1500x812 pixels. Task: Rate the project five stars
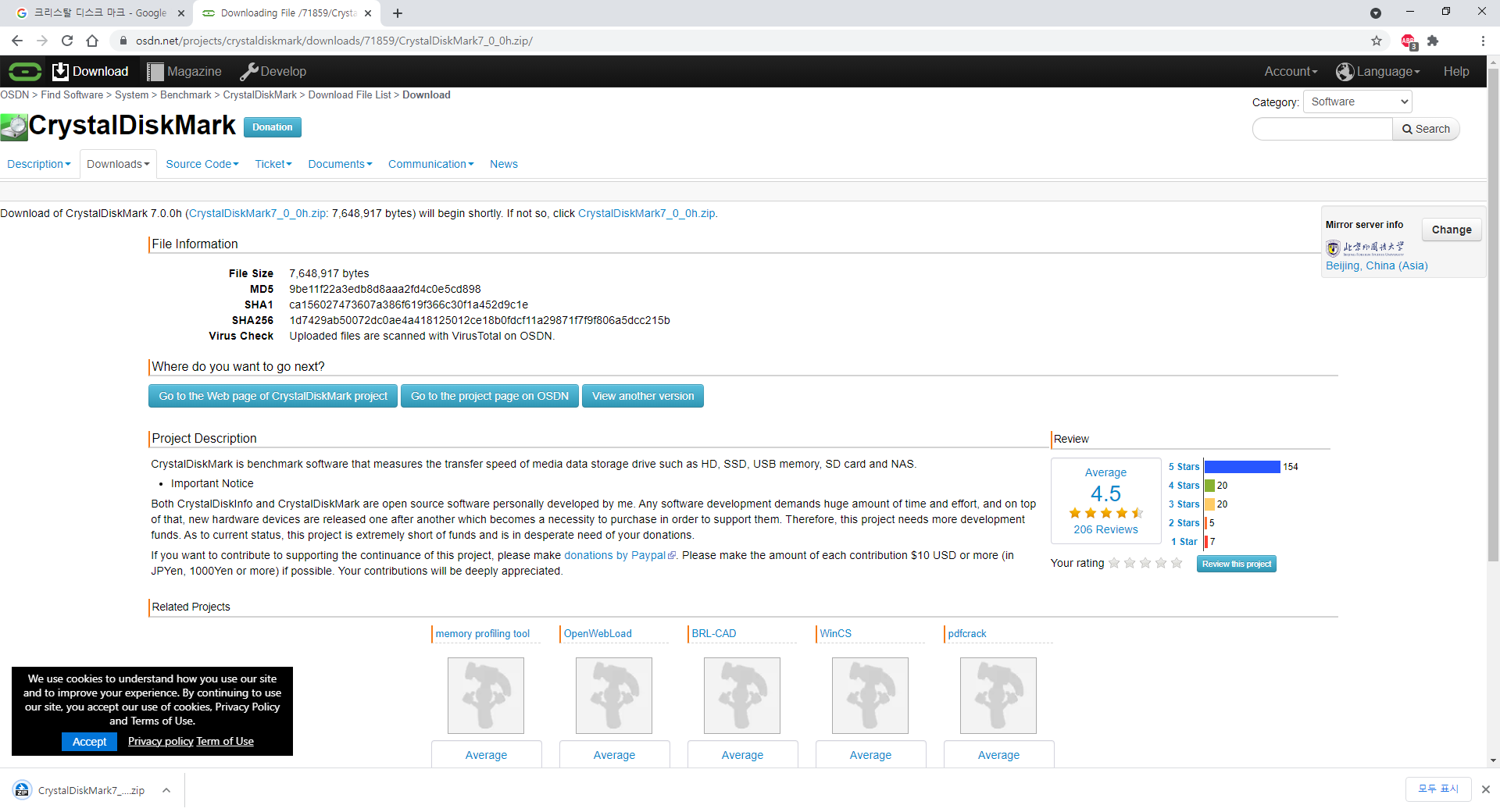[x=1177, y=563]
